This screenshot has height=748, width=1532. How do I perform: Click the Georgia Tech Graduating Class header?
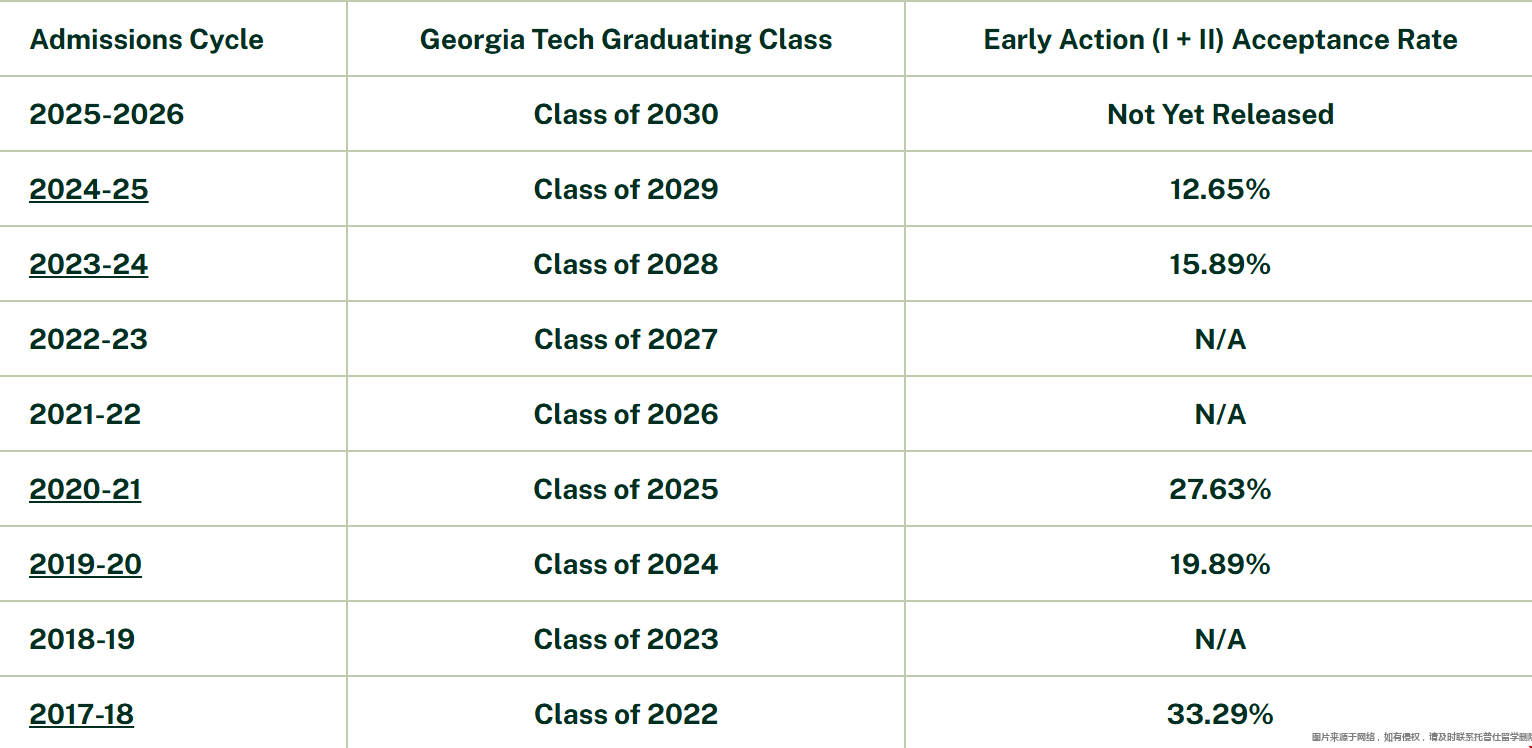tap(626, 40)
